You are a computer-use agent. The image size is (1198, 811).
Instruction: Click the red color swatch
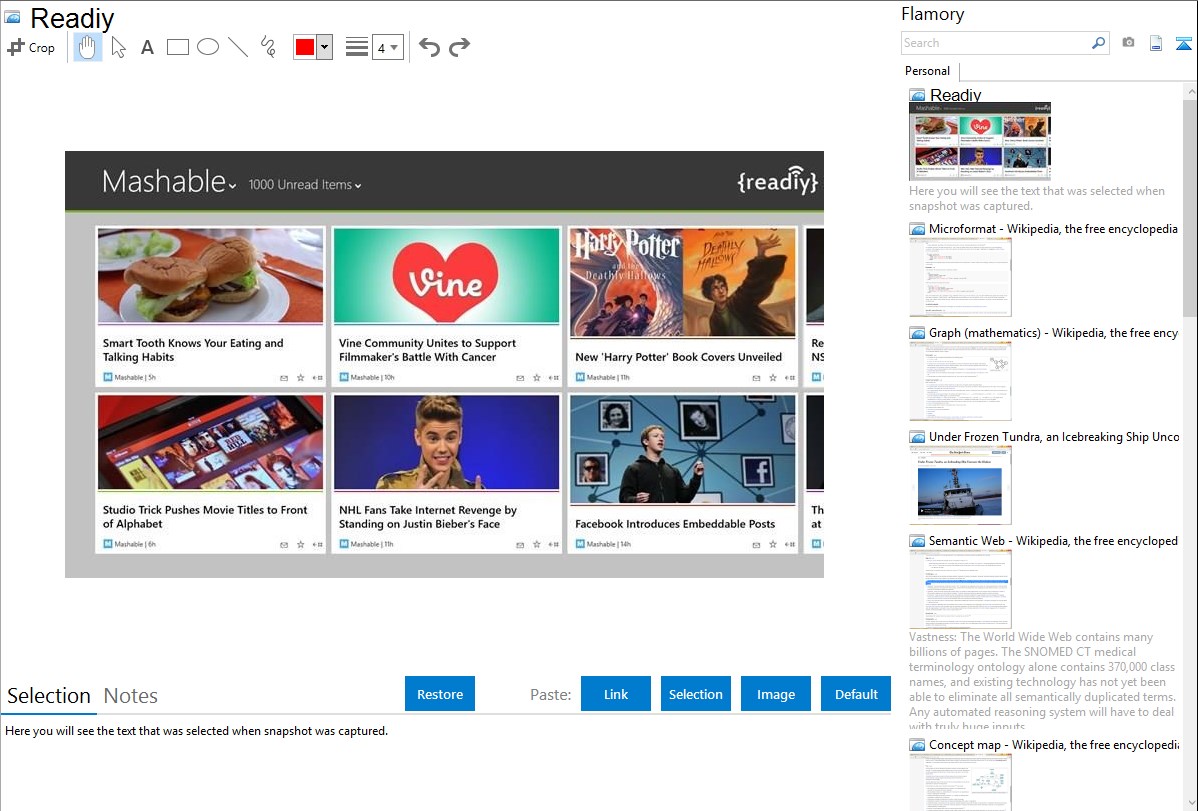(x=305, y=47)
